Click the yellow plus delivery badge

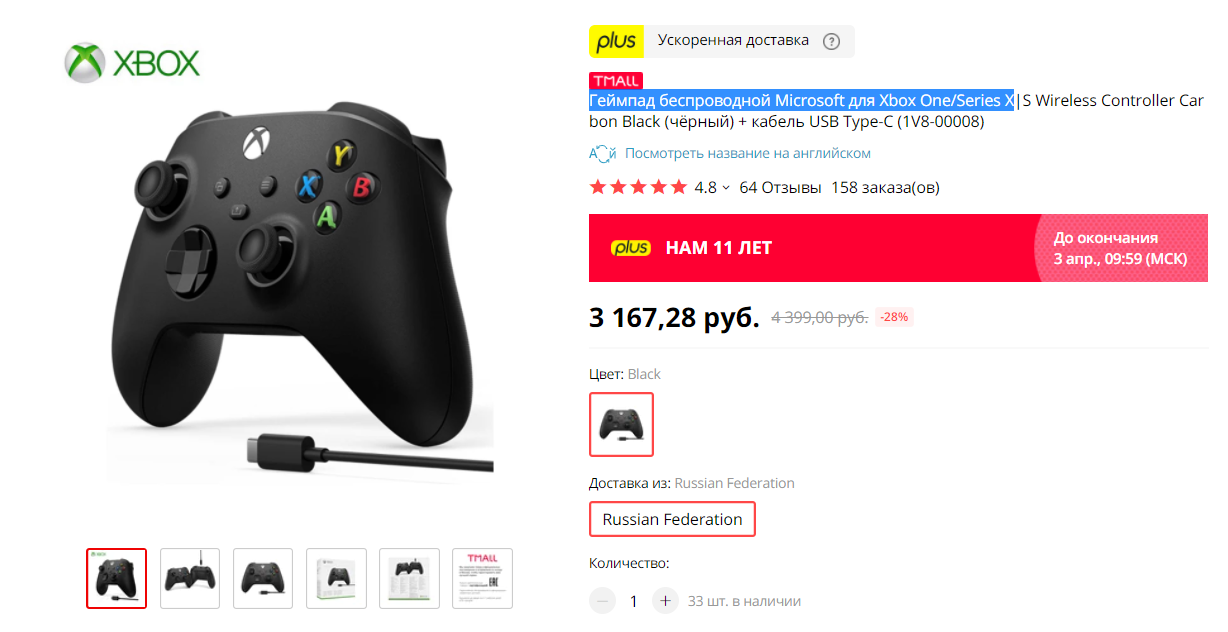(617, 41)
